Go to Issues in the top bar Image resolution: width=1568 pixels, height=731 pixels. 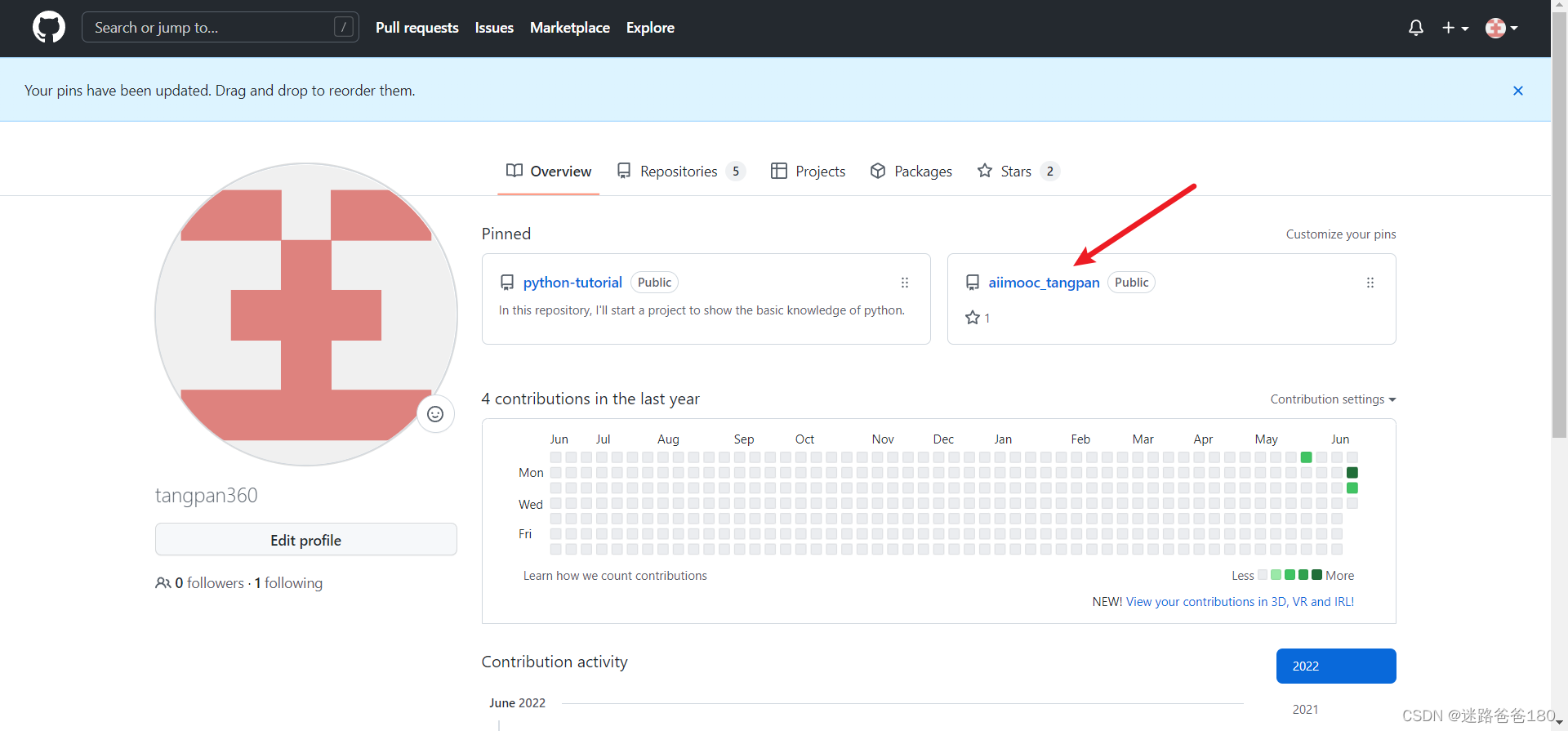494,28
